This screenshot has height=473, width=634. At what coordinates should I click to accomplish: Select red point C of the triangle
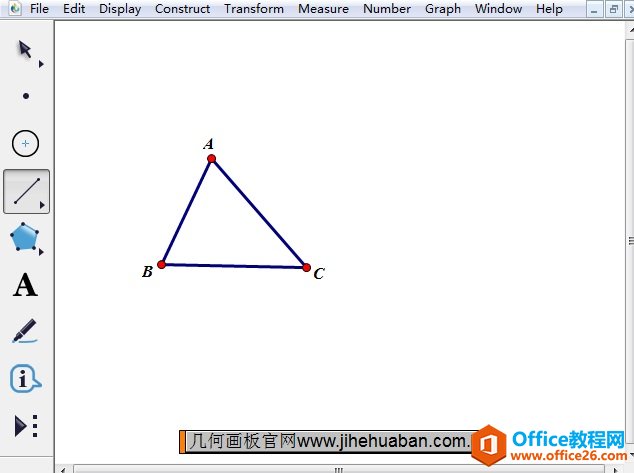pos(306,267)
